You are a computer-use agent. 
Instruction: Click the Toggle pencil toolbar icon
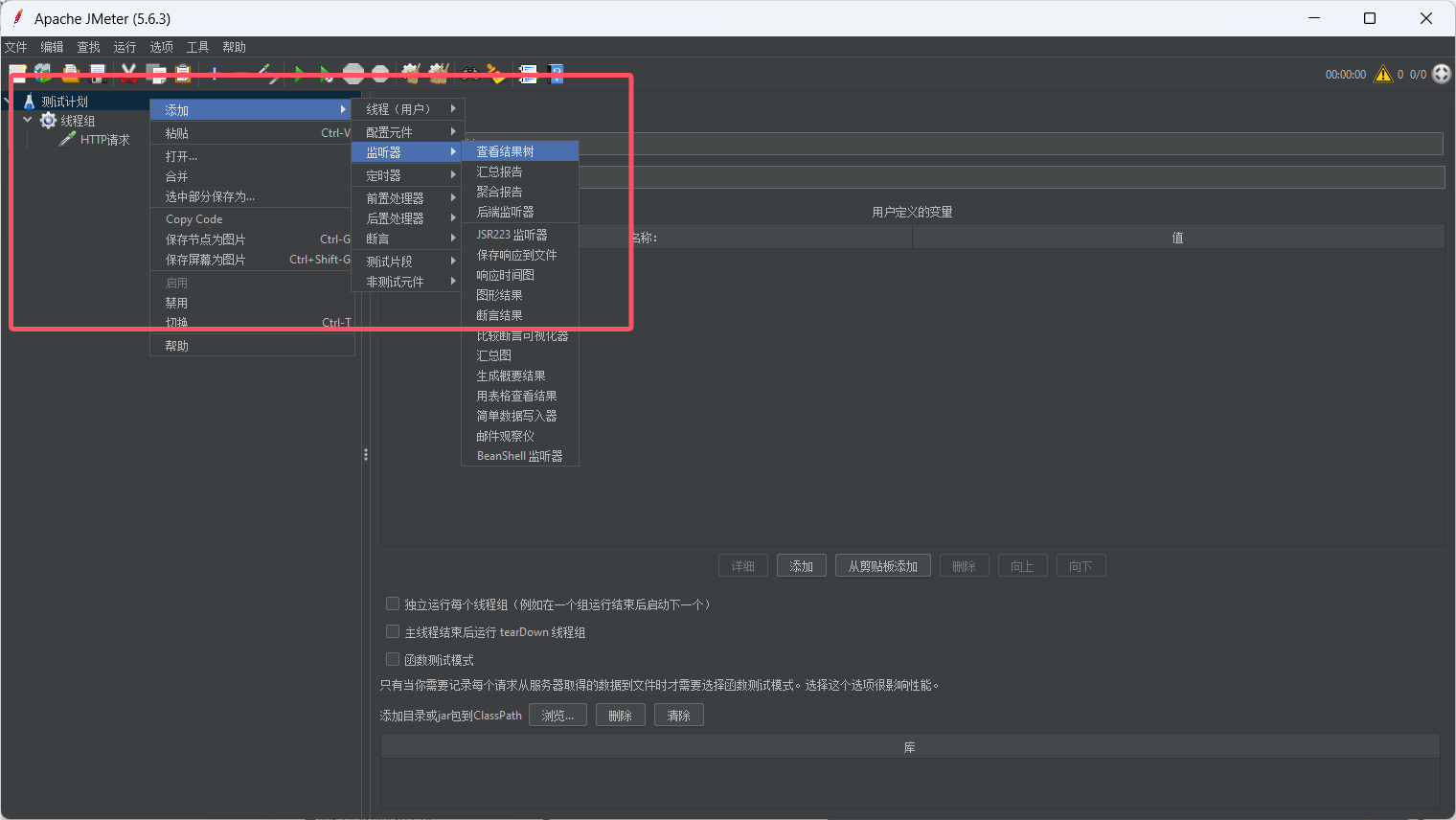tap(268, 74)
